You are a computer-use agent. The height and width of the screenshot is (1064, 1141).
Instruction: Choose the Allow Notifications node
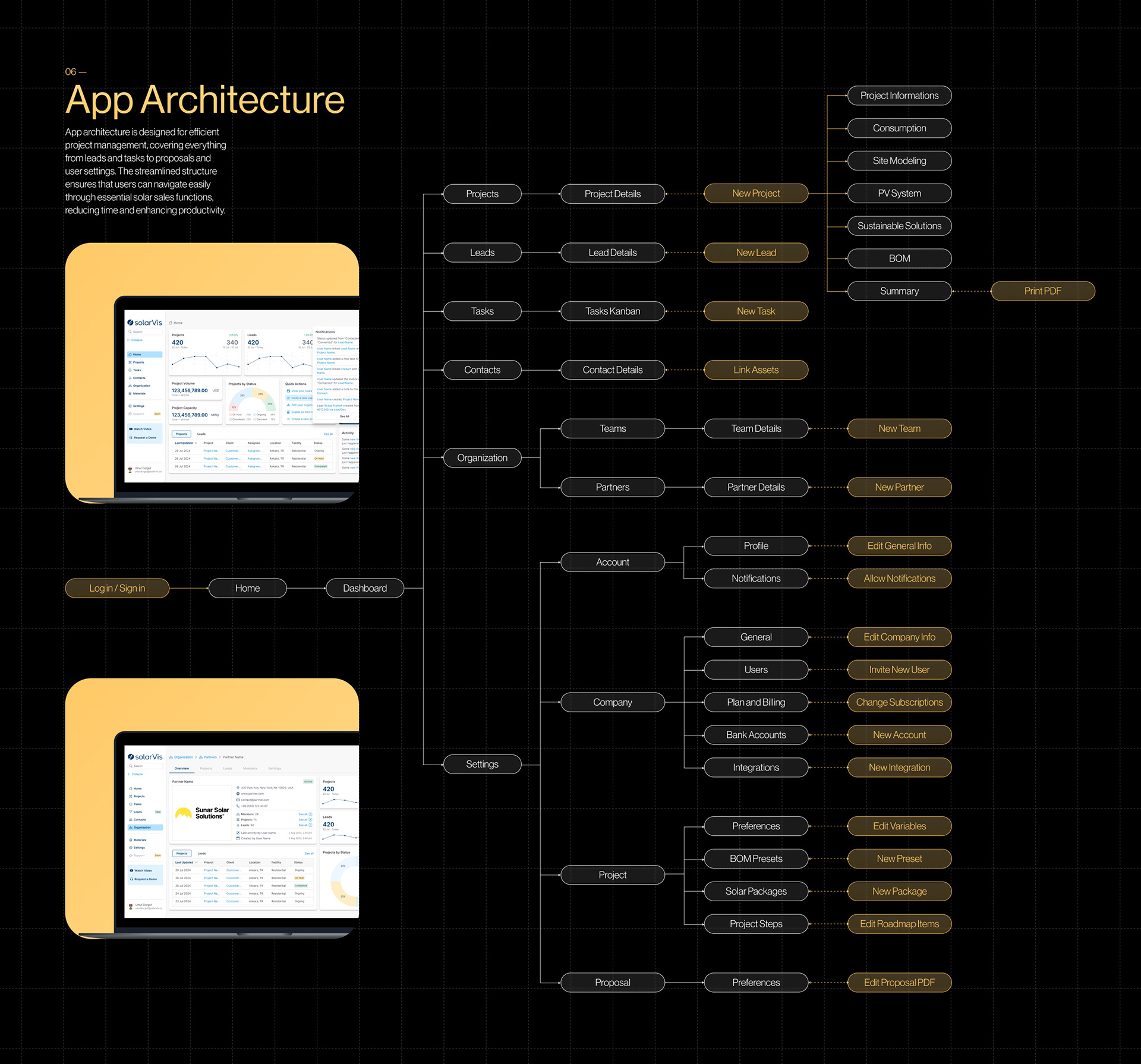899,579
